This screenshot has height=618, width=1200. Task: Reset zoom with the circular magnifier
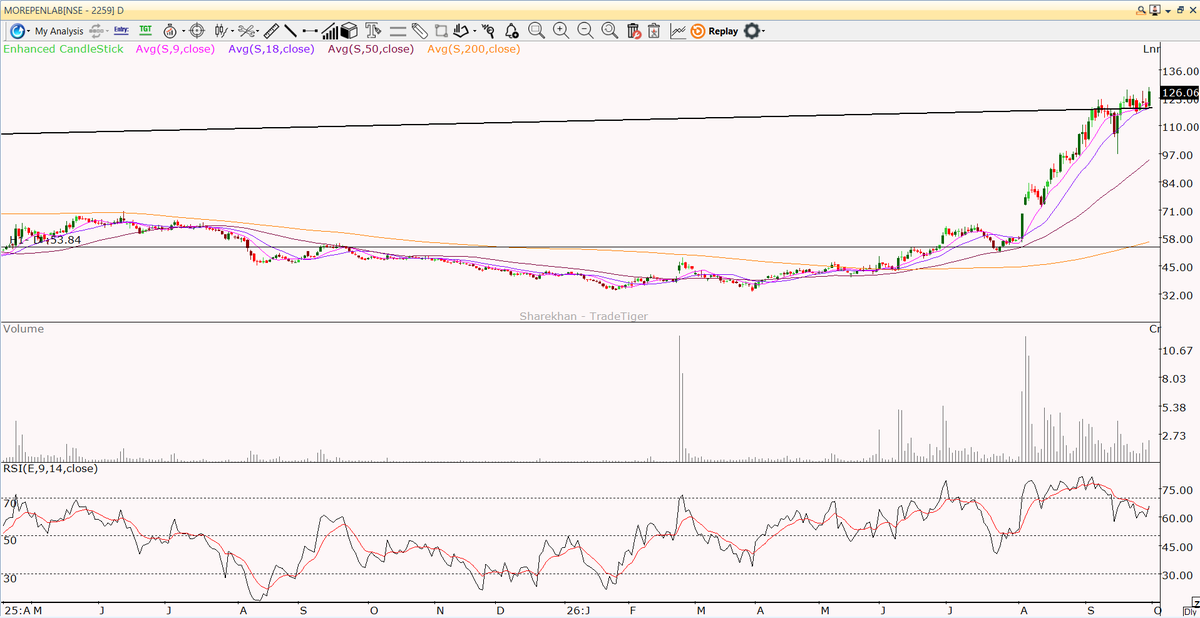(x=609, y=31)
